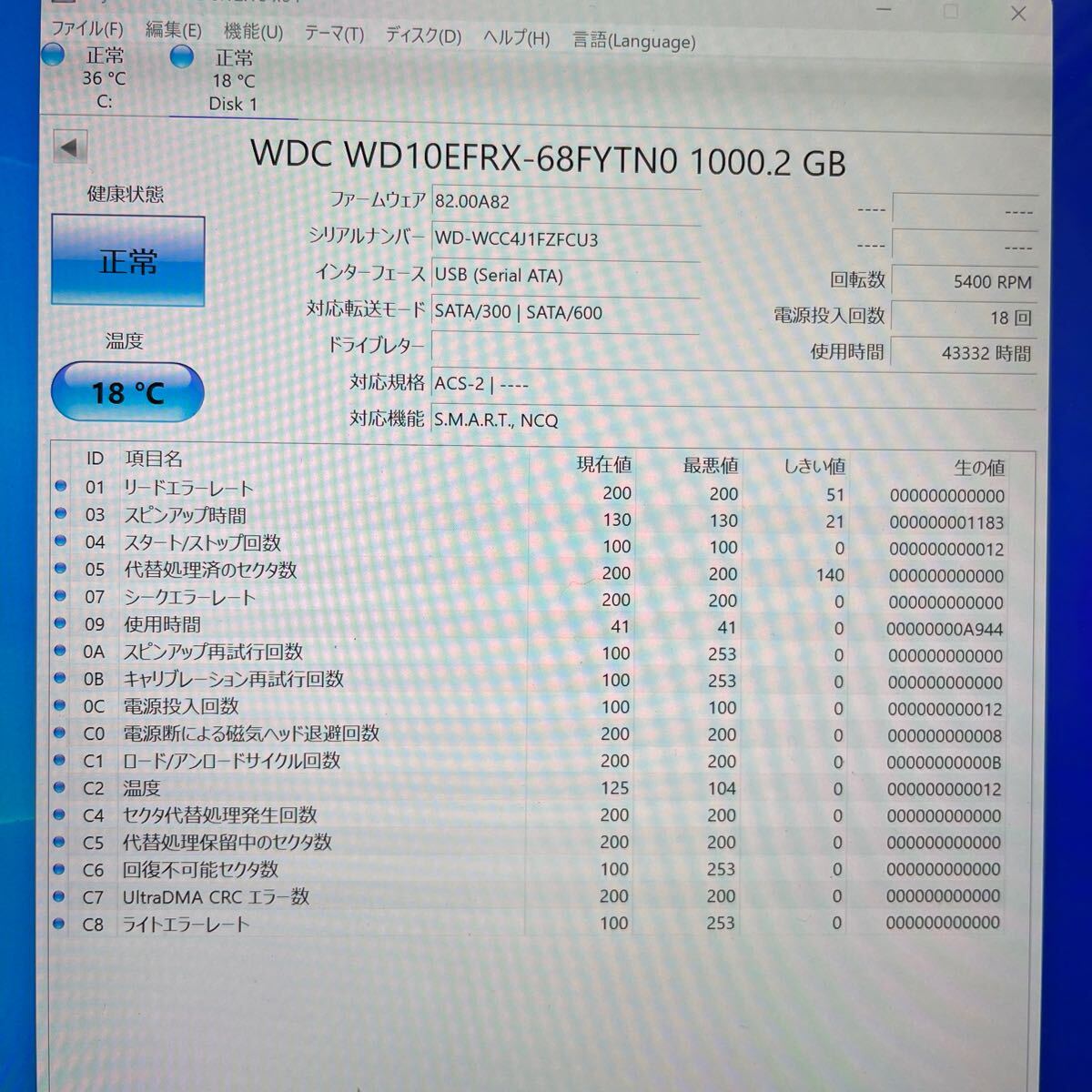Viewport: 1092px width, 1092px height.
Task: Click the current value 125 for 温度
Action: pos(615,788)
